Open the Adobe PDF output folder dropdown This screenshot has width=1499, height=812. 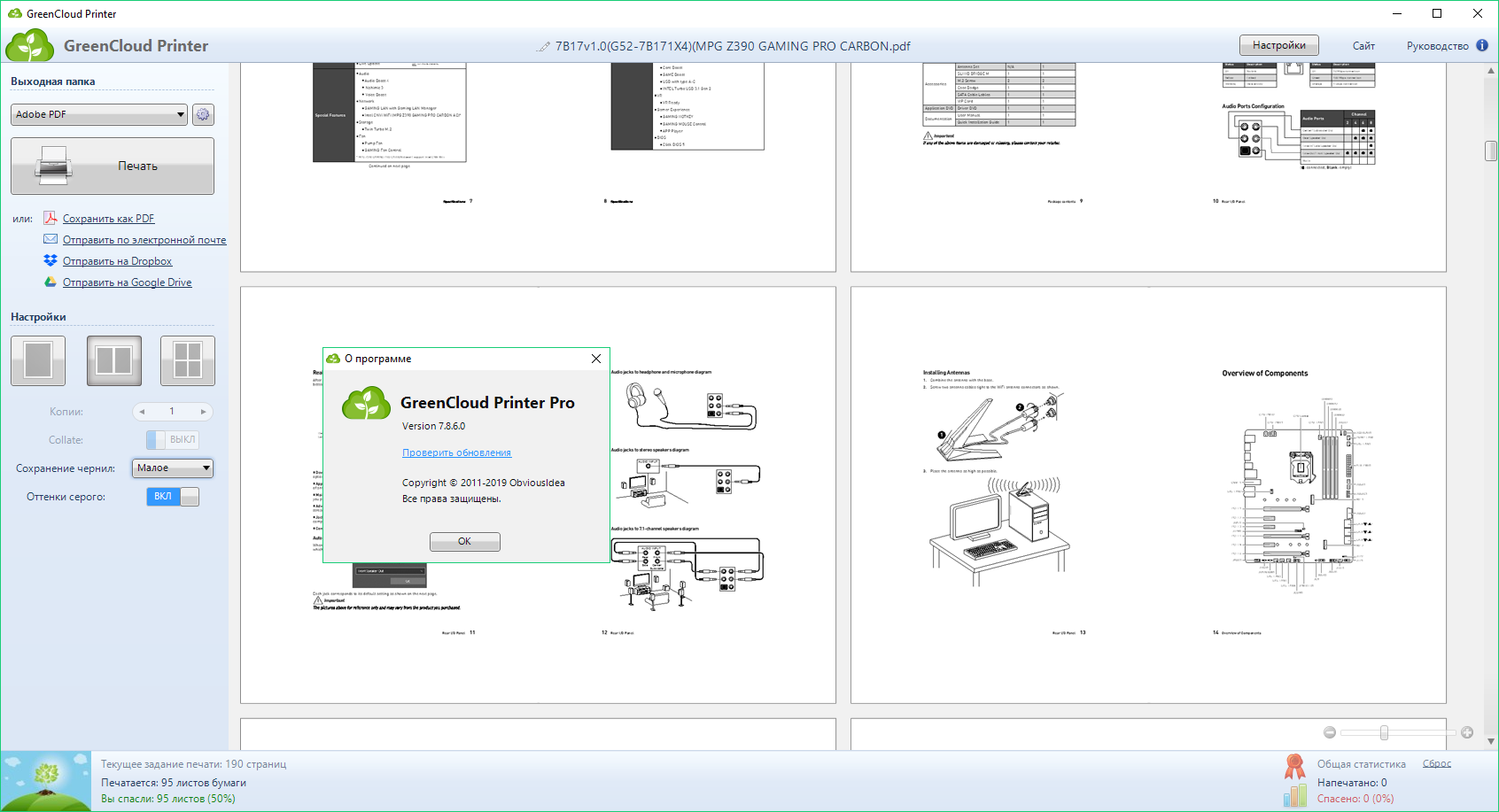[99, 114]
